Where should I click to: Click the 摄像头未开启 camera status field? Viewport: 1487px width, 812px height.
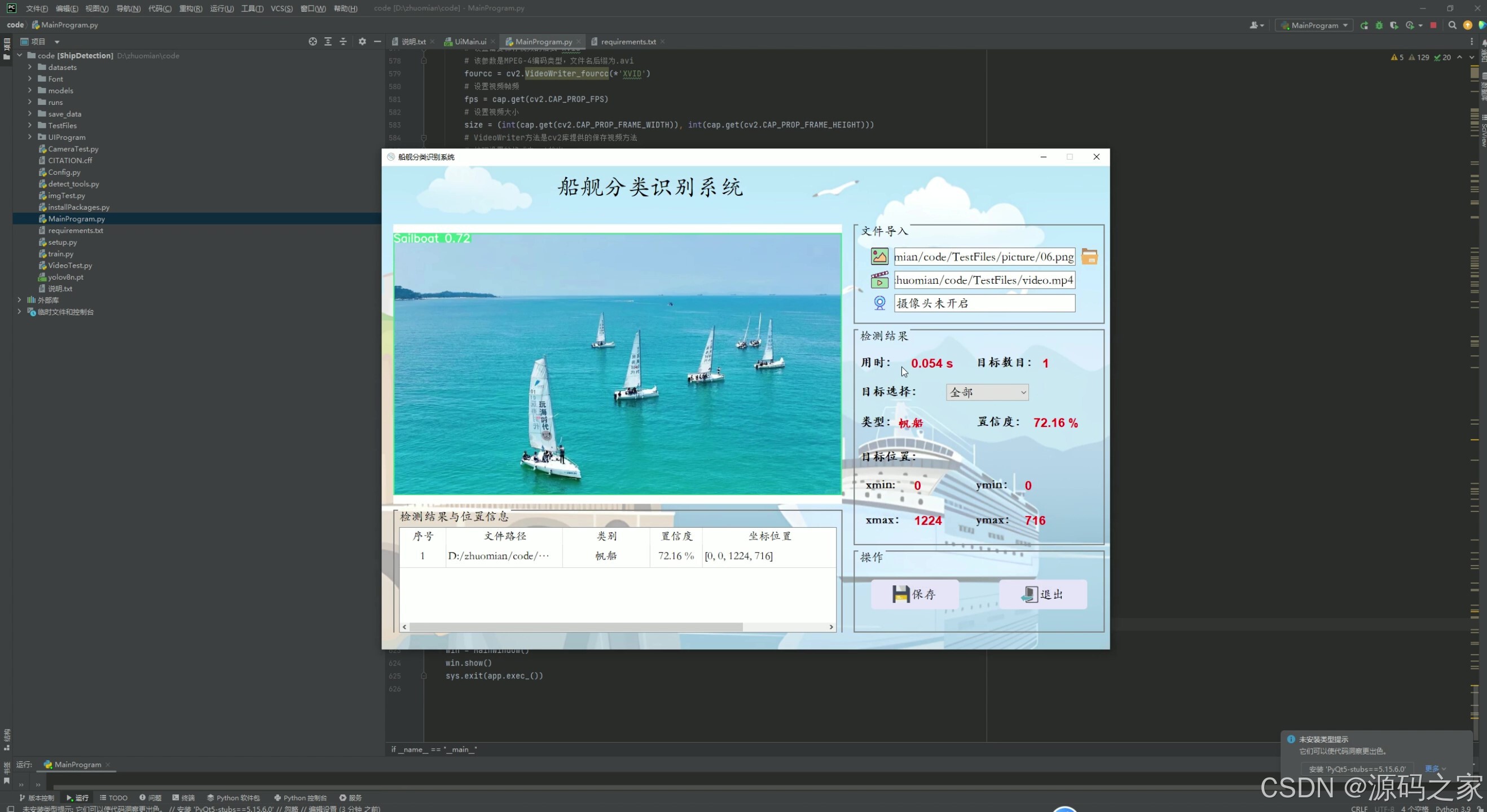[x=984, y=303]
